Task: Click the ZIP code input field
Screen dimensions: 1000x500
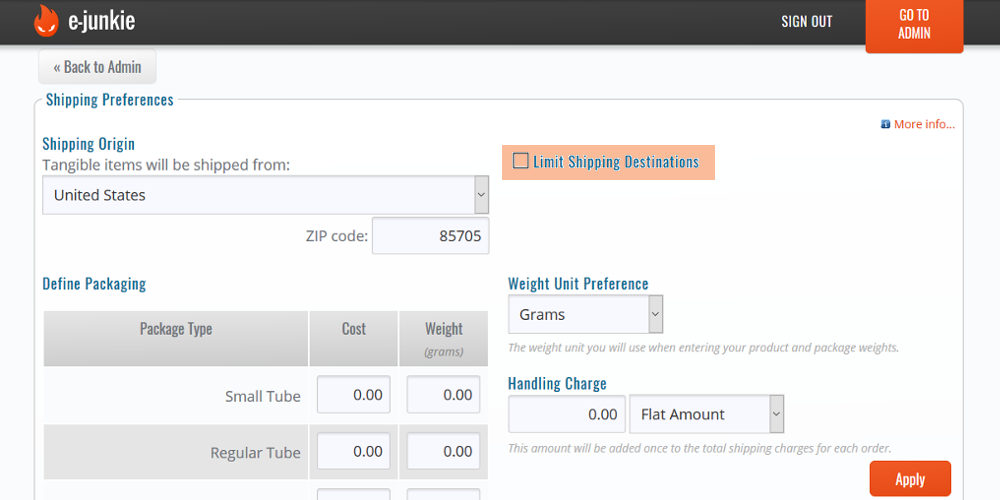Action: point(430,236)
